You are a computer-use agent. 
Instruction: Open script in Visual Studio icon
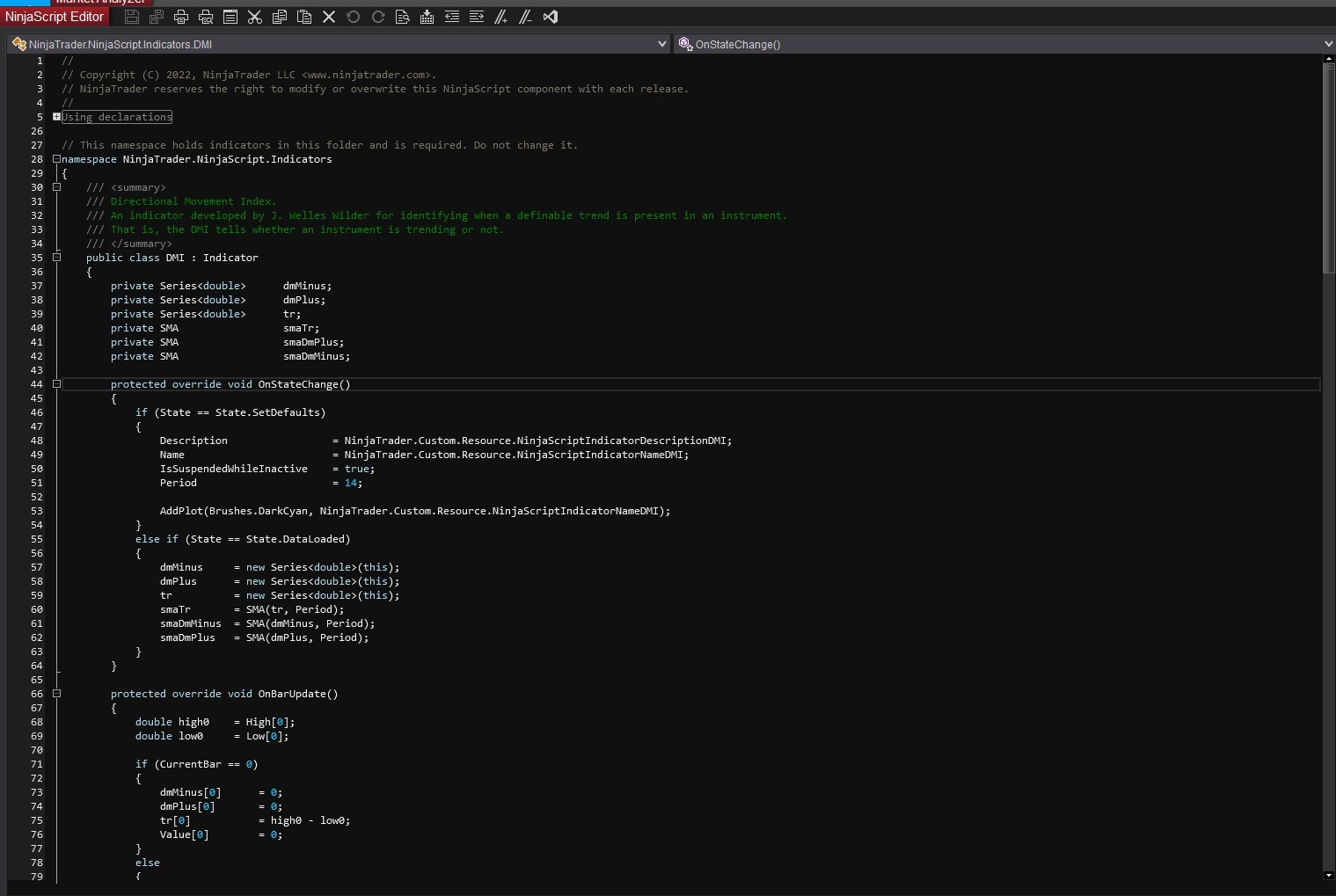pos(551,17)
